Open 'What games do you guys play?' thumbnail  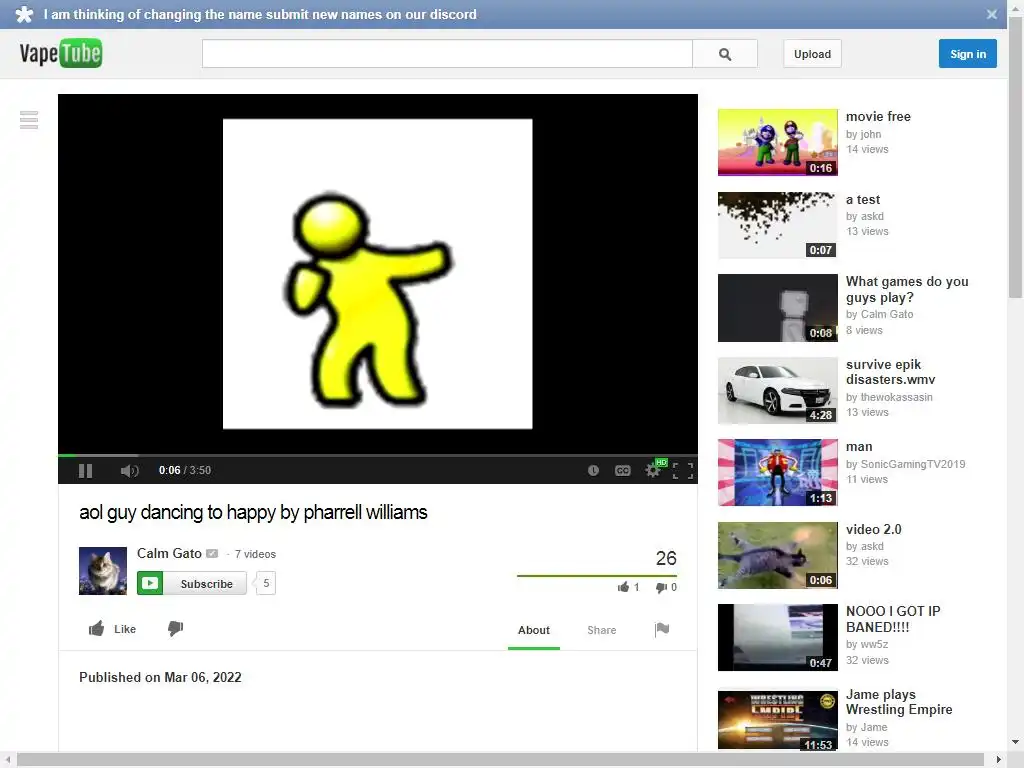coord(777,308)
